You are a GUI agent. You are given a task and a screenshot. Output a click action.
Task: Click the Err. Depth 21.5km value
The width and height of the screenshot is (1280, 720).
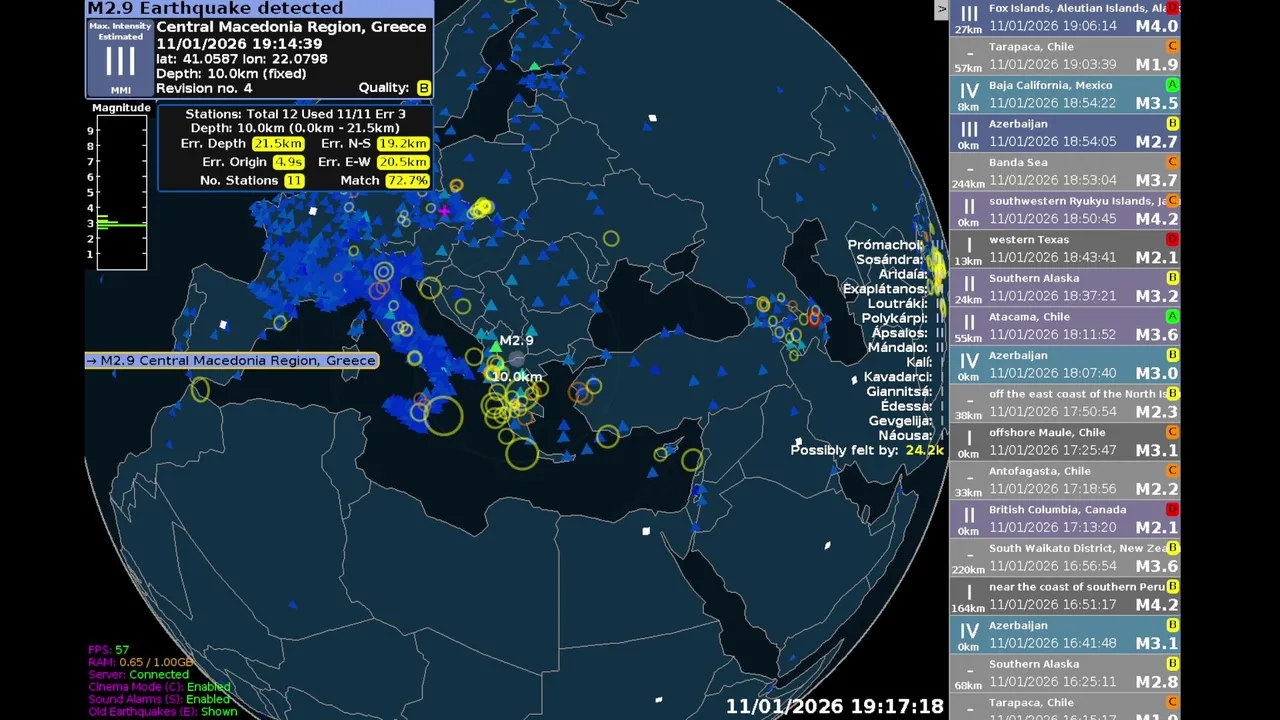pyautogui.click(x=277, y=144)
